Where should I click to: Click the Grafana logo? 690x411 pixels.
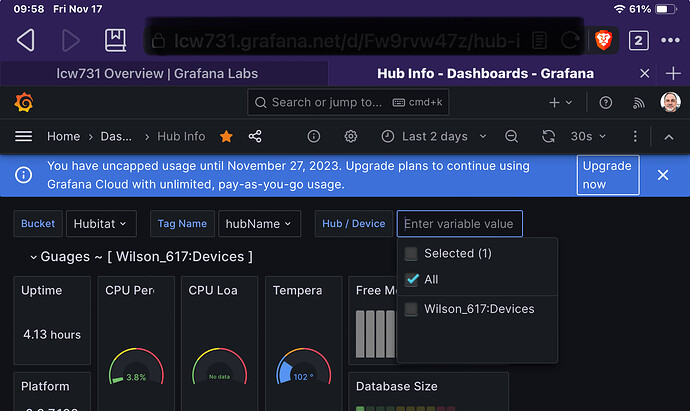point(24,103)
